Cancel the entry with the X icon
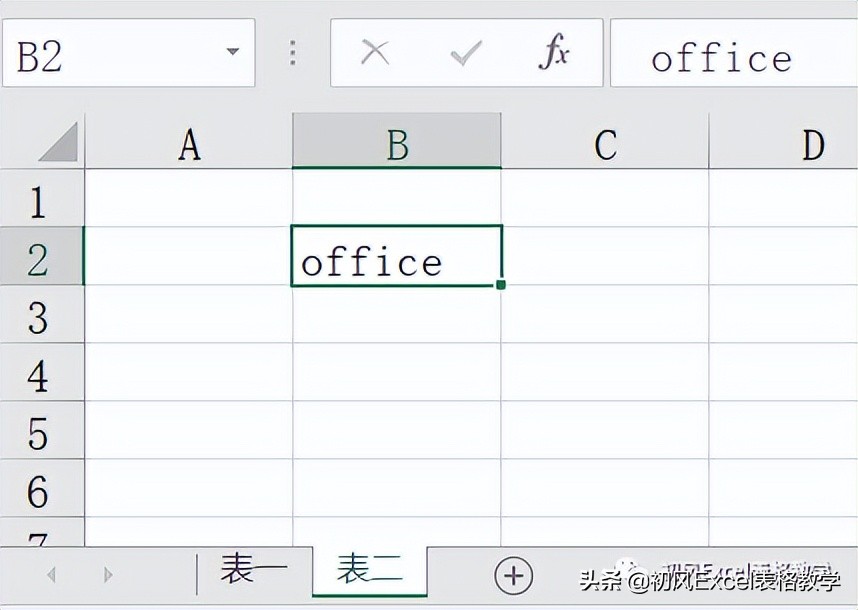This screenshot has width=858, height=610. (x=375, y=53)
